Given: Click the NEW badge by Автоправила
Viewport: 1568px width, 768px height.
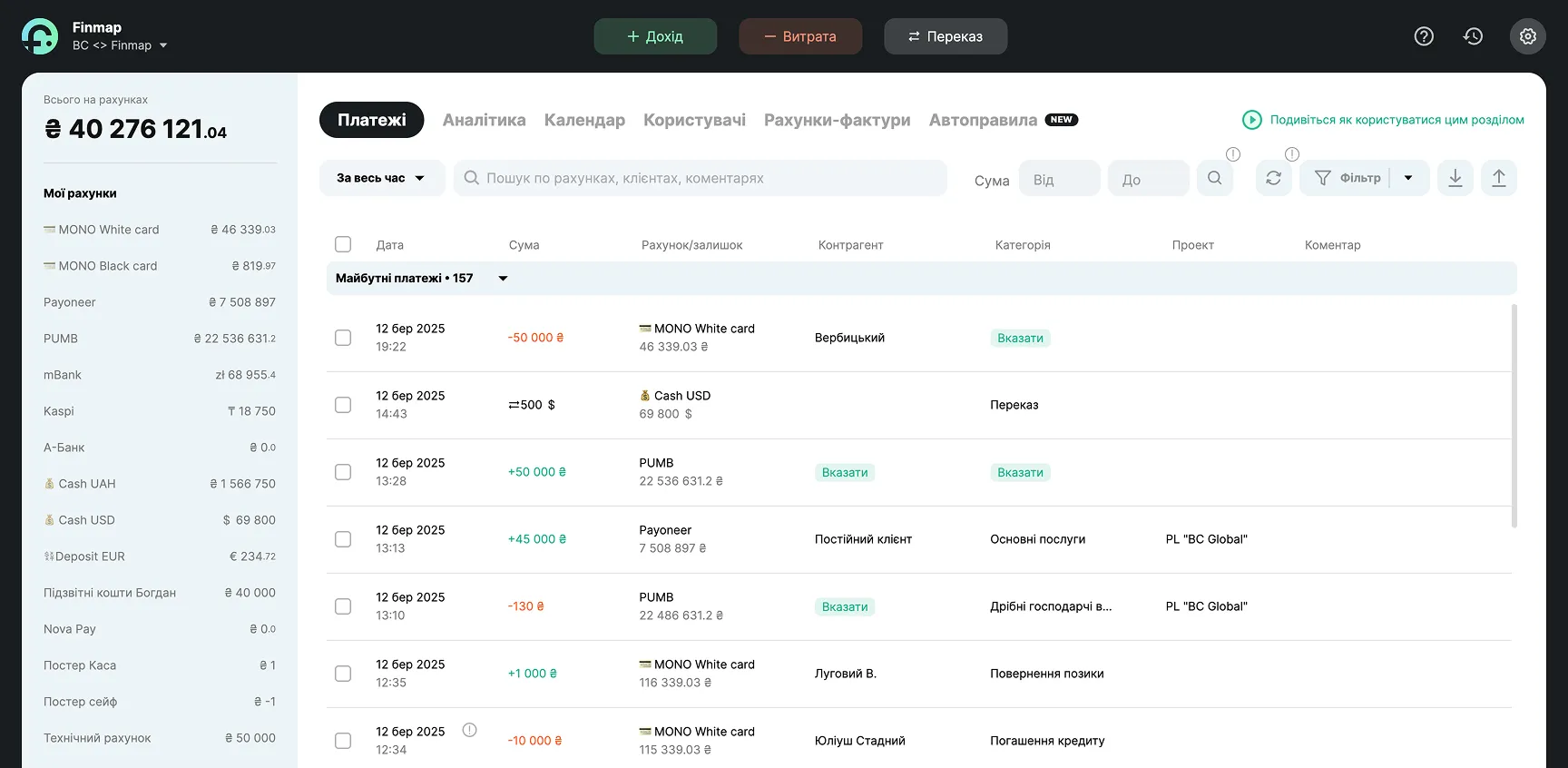Looking at the screenshot, I should coord(1062,120).
